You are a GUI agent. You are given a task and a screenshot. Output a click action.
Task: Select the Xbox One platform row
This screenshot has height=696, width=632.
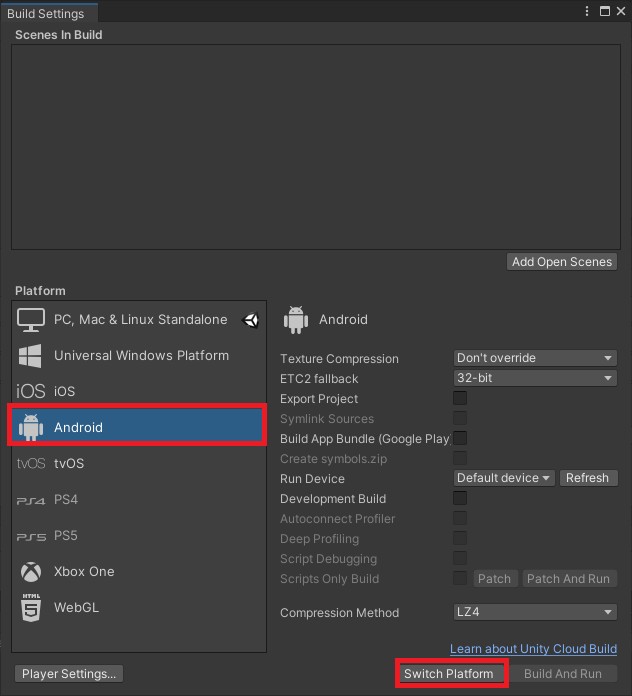coord(139,572)
